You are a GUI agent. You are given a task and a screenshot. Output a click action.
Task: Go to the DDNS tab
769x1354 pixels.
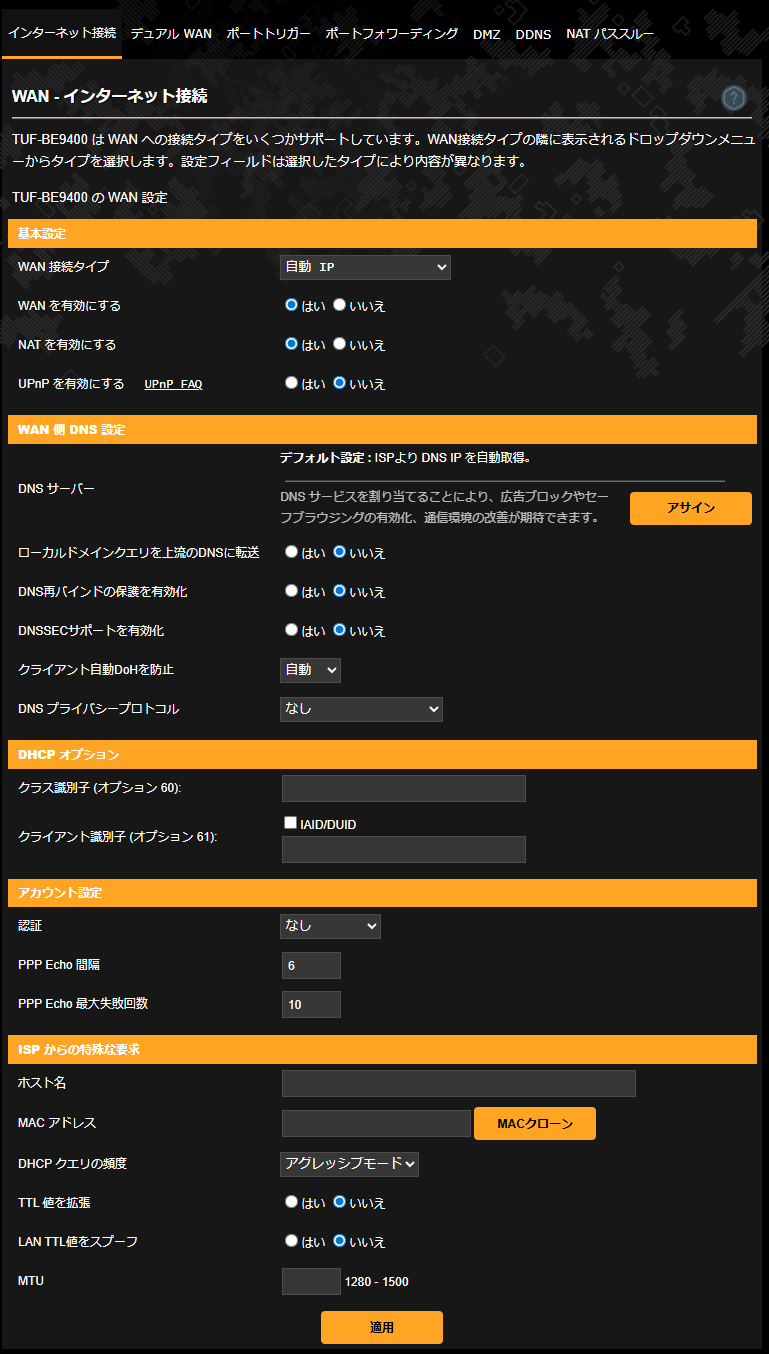tap(533, 34)
